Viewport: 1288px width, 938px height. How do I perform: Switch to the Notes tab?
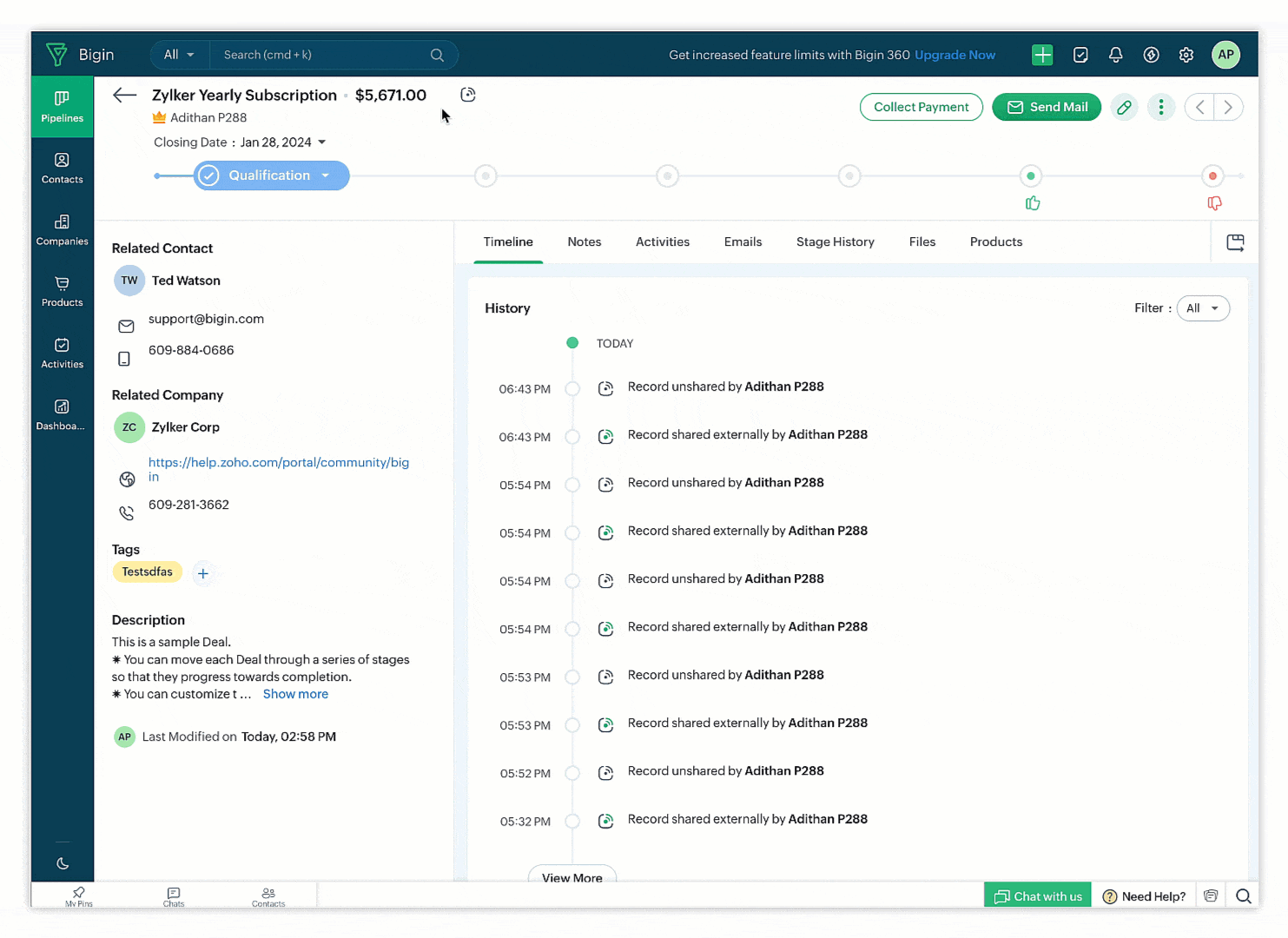point(585,242)
